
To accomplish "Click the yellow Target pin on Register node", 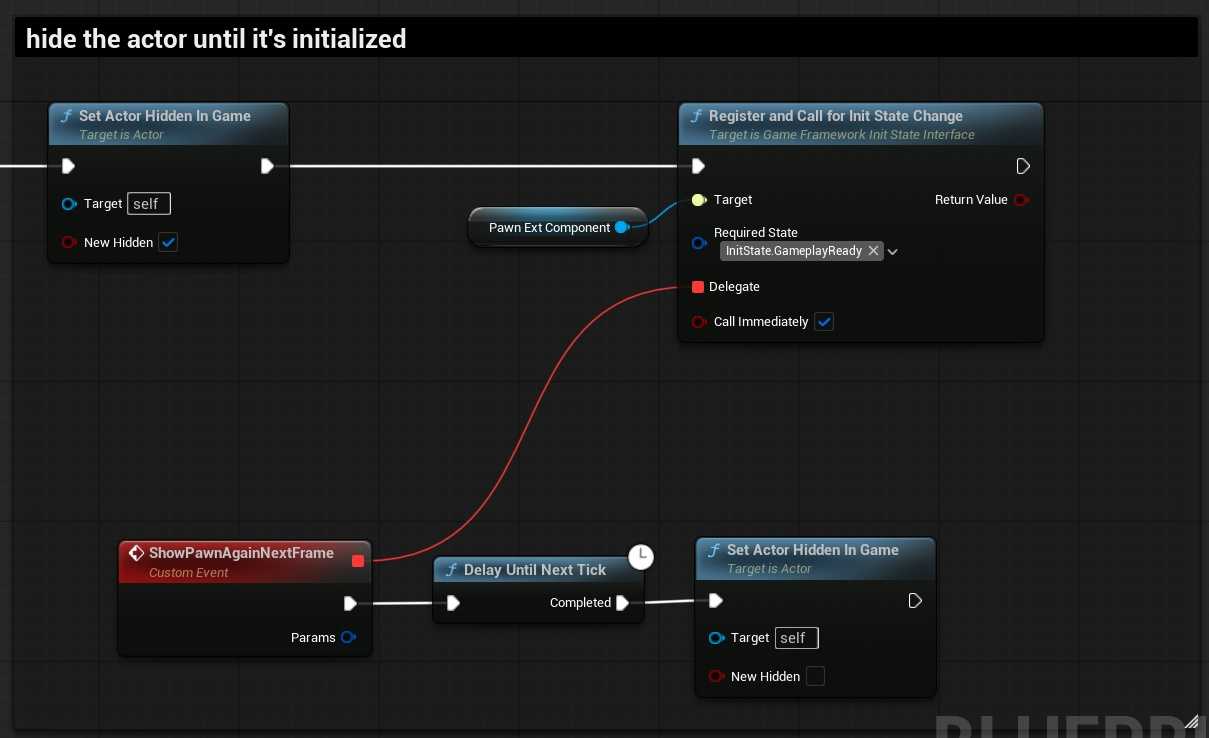I will click(x=698, y=200).
